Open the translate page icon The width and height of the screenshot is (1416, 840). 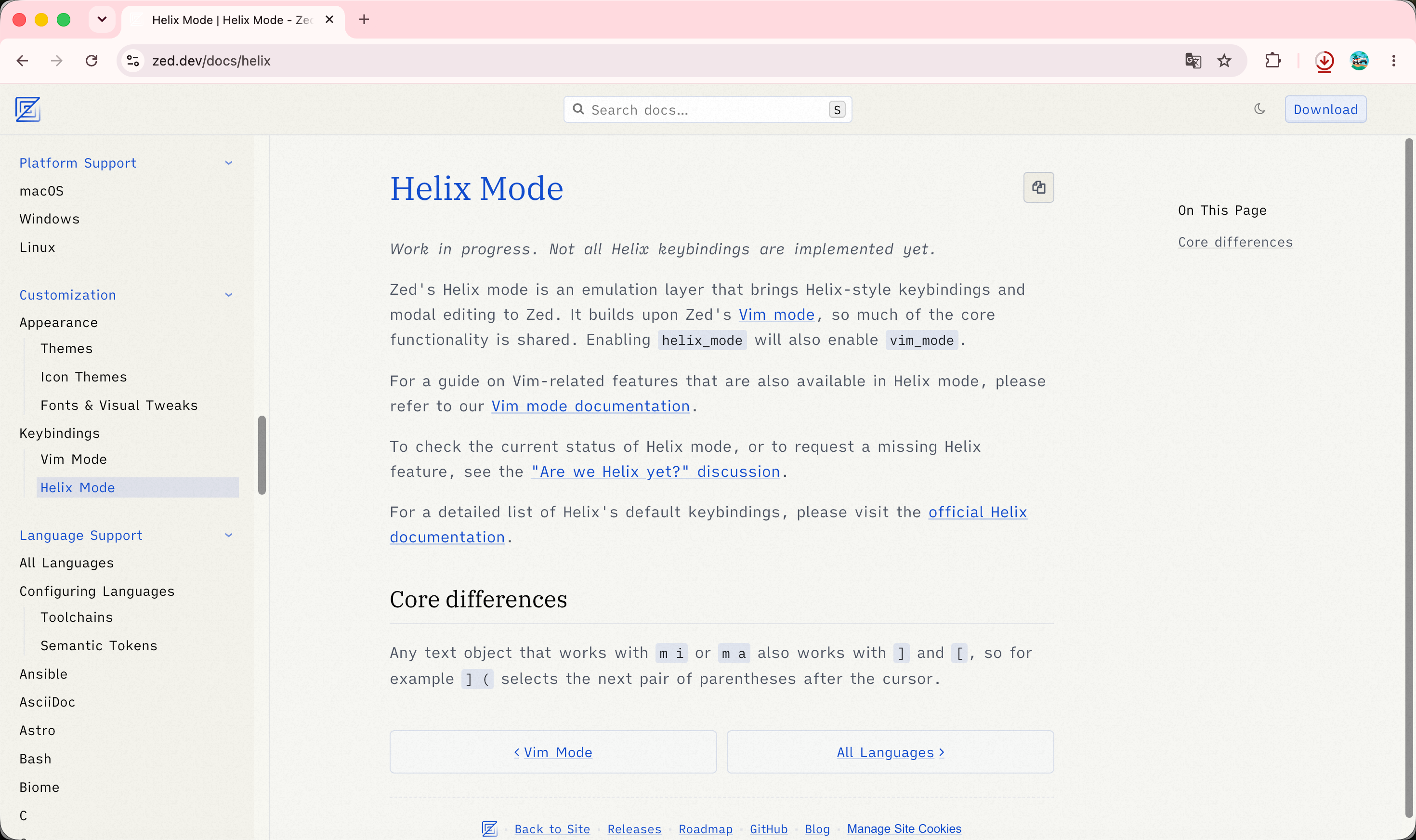1193,61
